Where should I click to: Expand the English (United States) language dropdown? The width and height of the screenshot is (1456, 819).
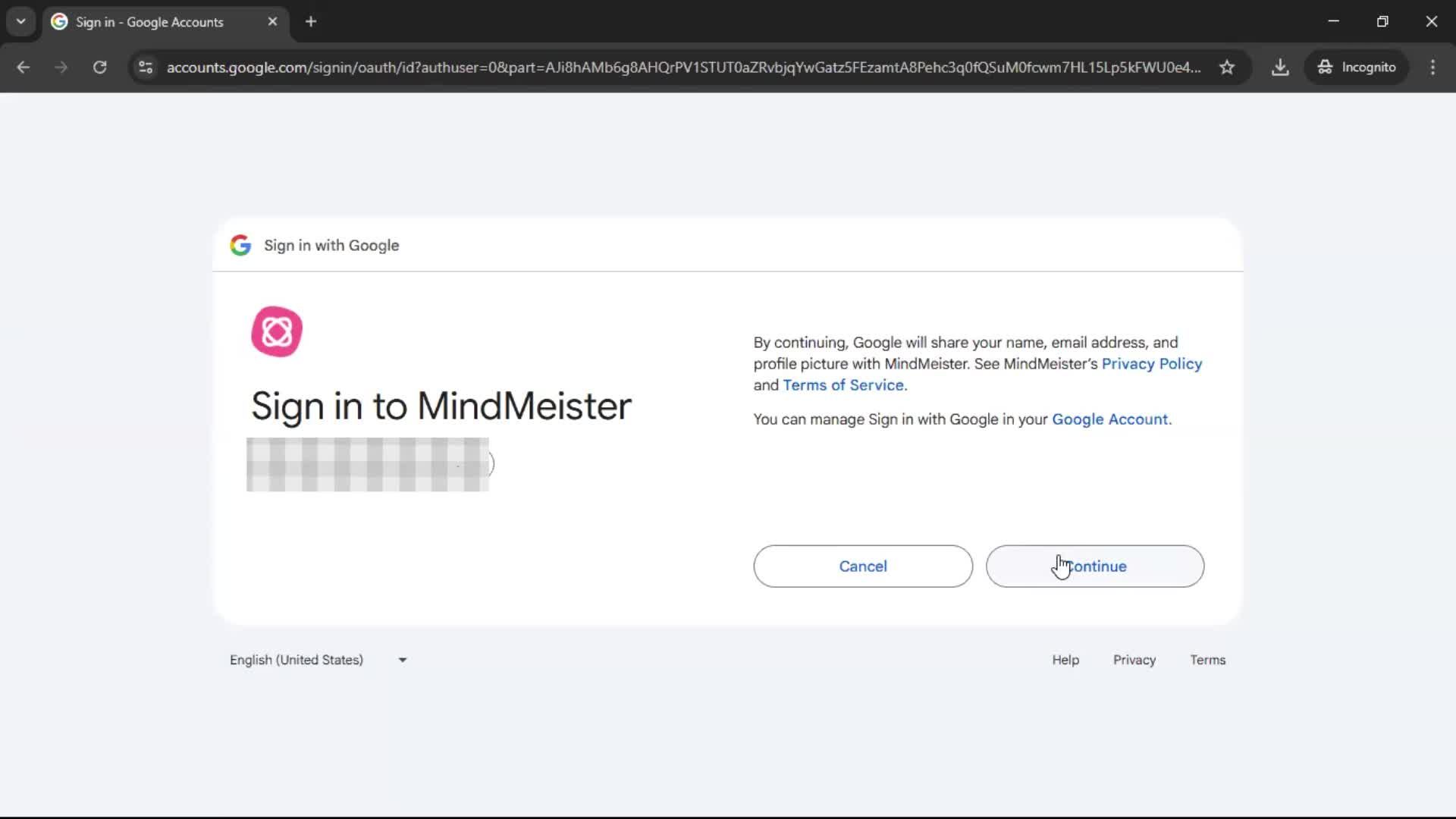coord(318,660)
